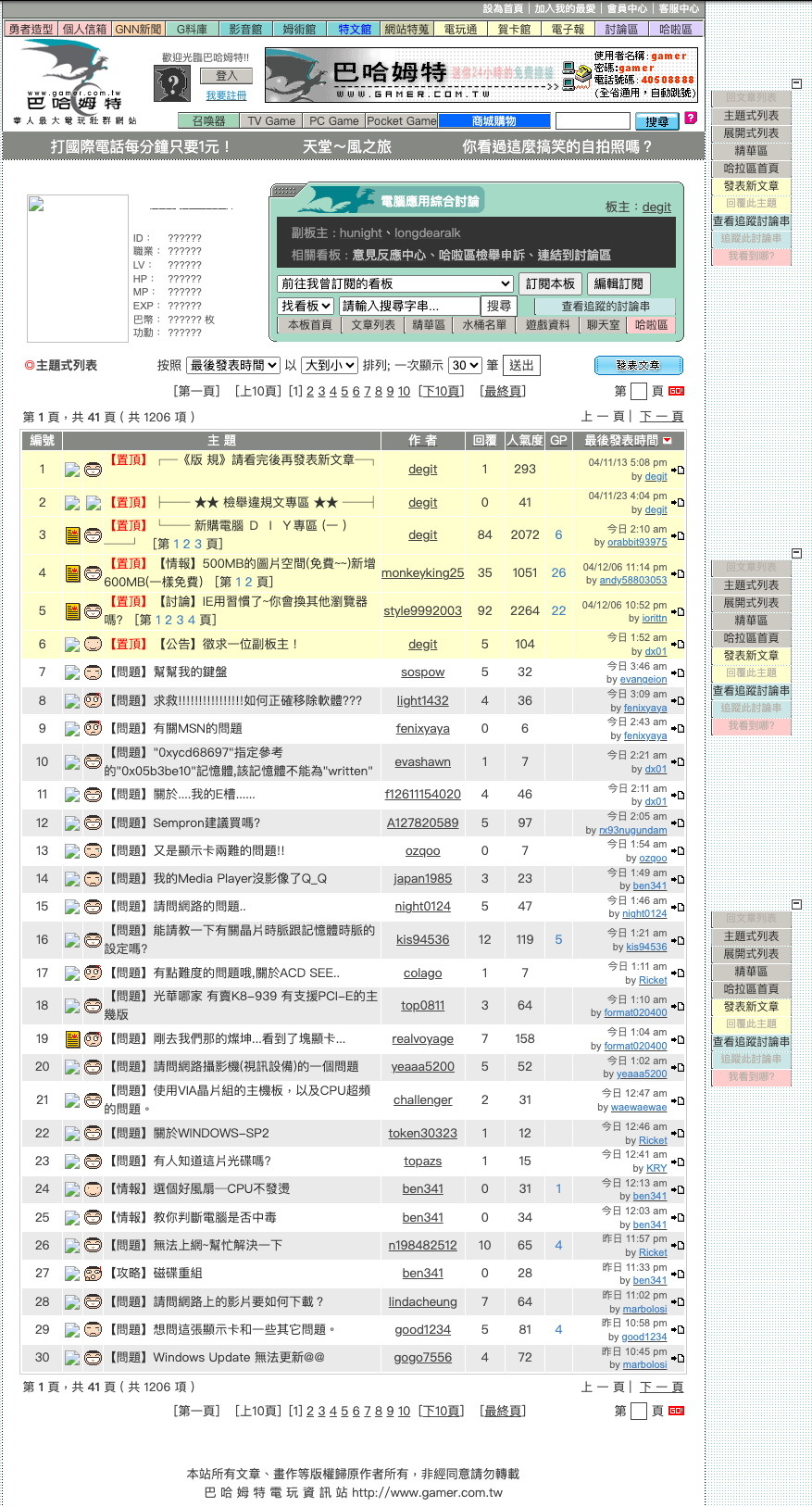Click the hot-topic icon on row 19

pyautogui.click(x=72, y=1039)
